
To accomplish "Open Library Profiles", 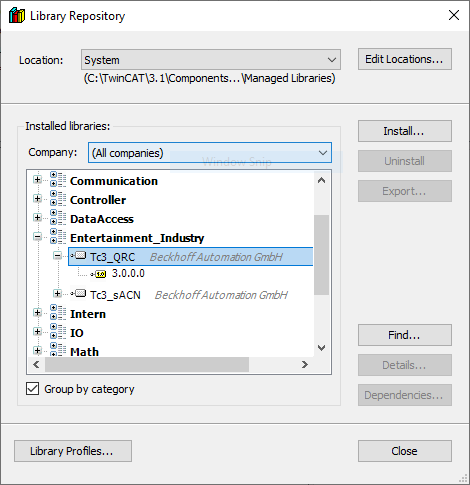I will (x=73, y=451).
